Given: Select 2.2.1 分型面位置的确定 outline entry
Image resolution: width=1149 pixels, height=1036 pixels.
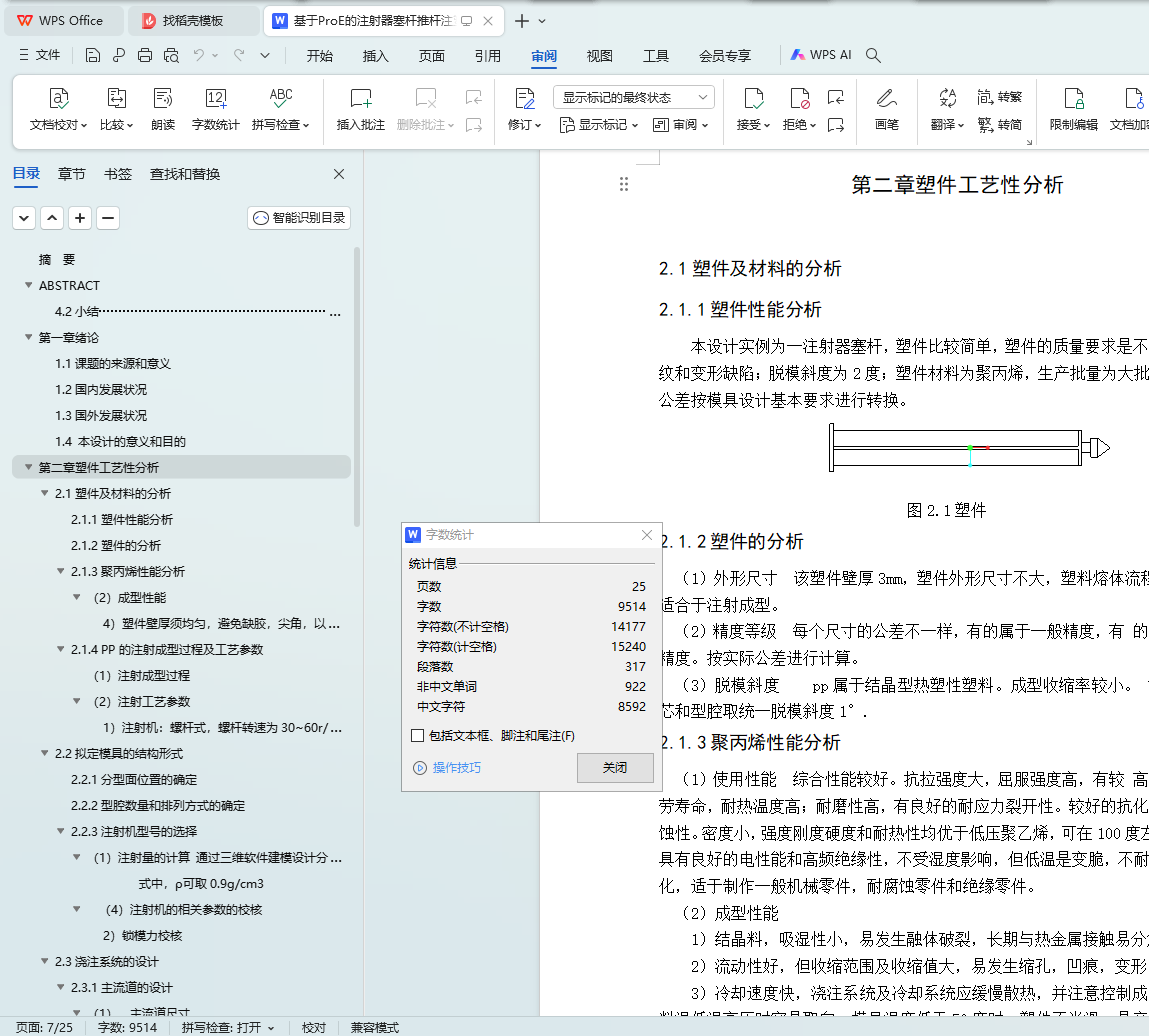Looking at the screenshot, I should 134,780.
